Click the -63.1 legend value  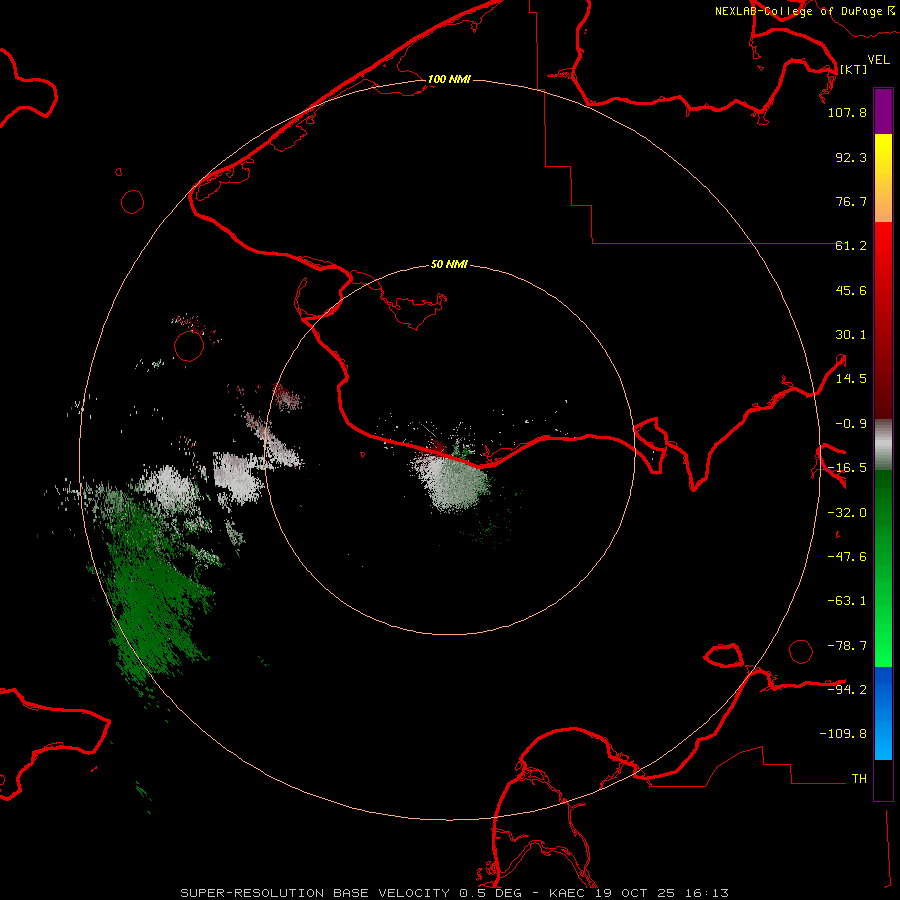pyautogui.click(x=847, y=601)
